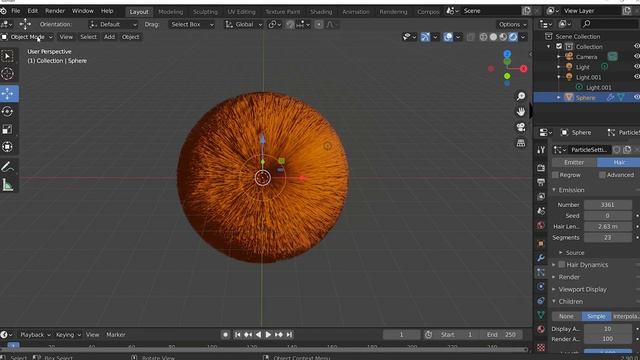Open the Render menu
This screenshot has width=640, height=360.
[x=55, y=11]
